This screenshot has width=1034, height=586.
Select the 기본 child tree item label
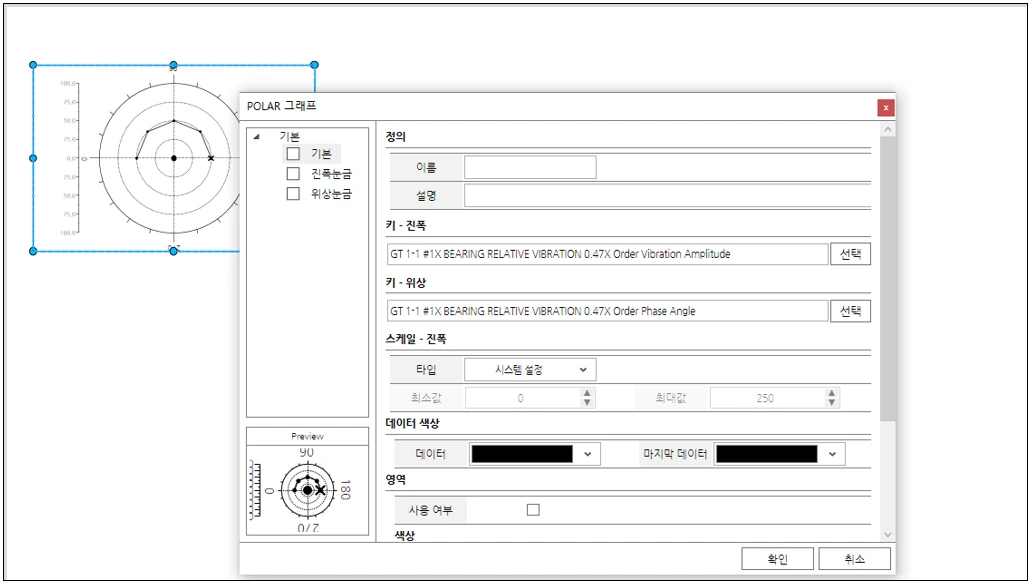pos(321,154)
